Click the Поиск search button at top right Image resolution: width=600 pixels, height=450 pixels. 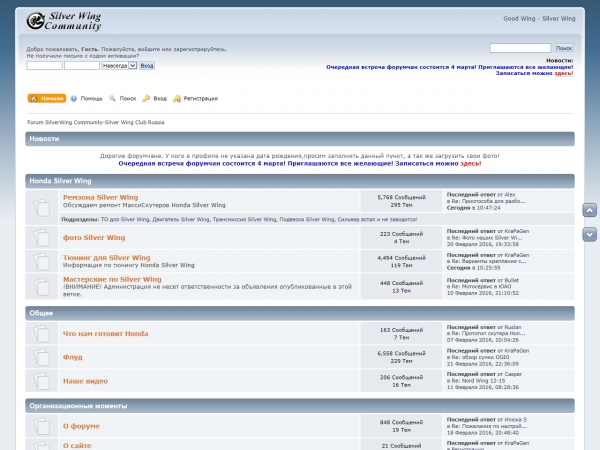pyautogui.click(x=564, y=48)
